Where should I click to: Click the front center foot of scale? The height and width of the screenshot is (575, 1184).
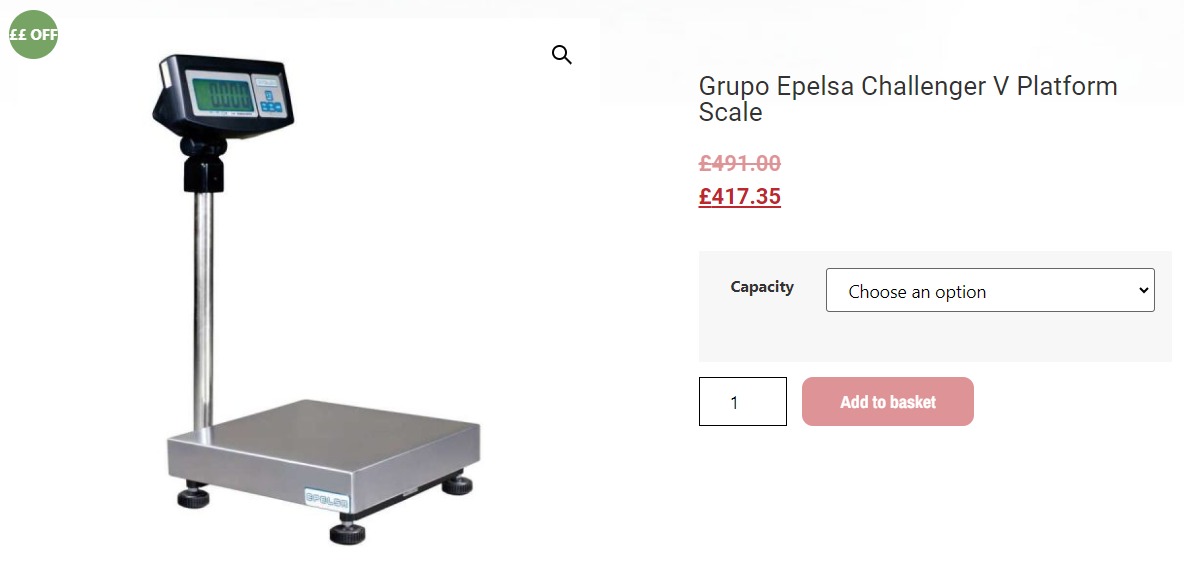click(348, 529)
